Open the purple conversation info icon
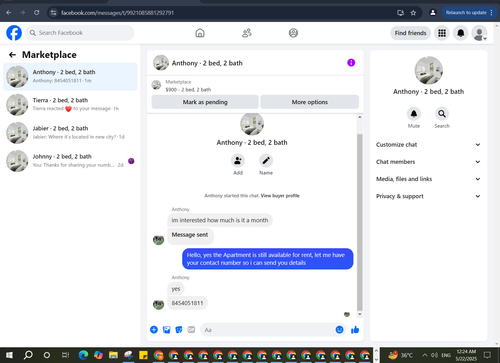The image size is (500, 363). pyautogui.click(x=351, y=63)
